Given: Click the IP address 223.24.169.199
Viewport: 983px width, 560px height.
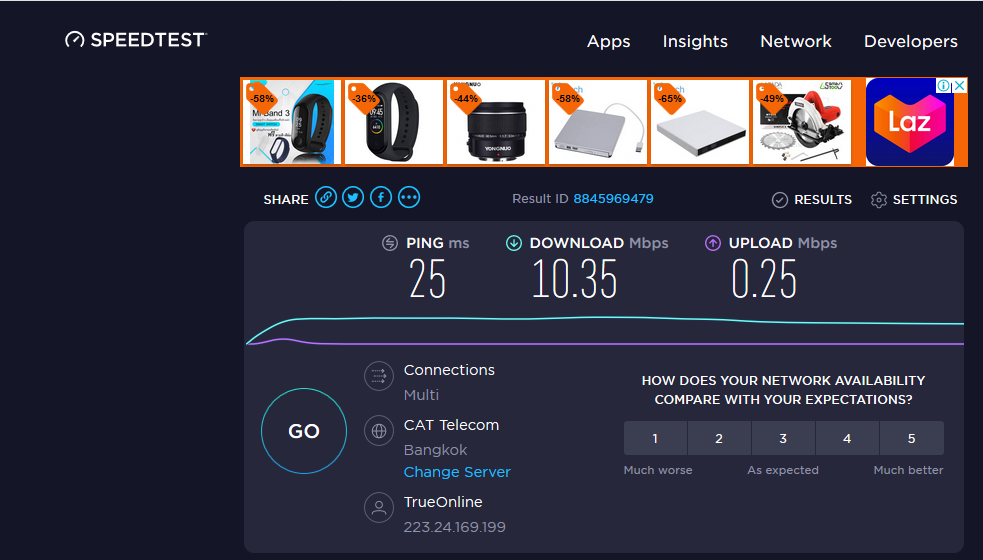Looking at the screenshot, I should click(455, 527).
